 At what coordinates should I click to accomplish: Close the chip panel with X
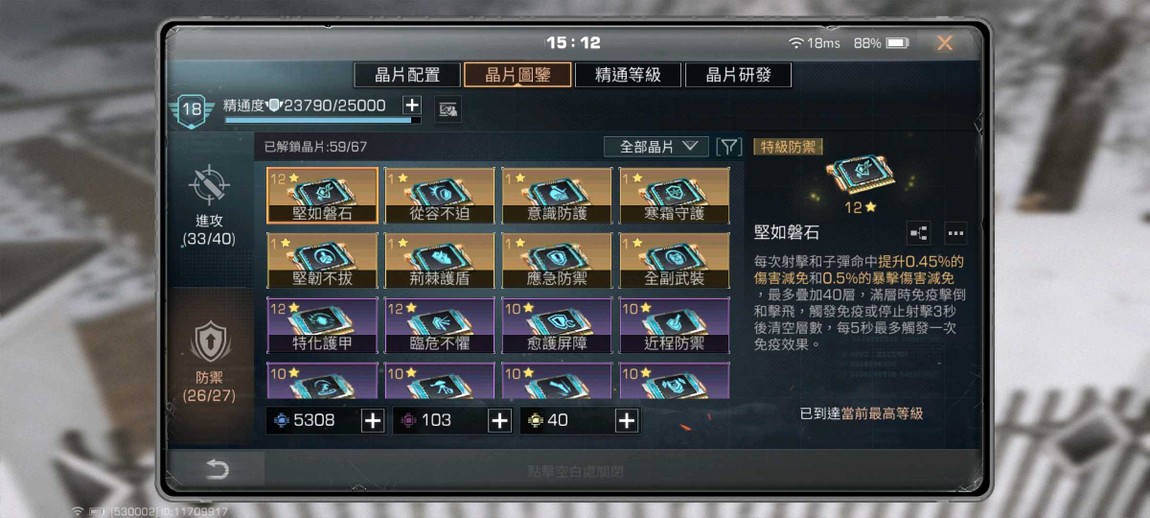pos(945,43)
